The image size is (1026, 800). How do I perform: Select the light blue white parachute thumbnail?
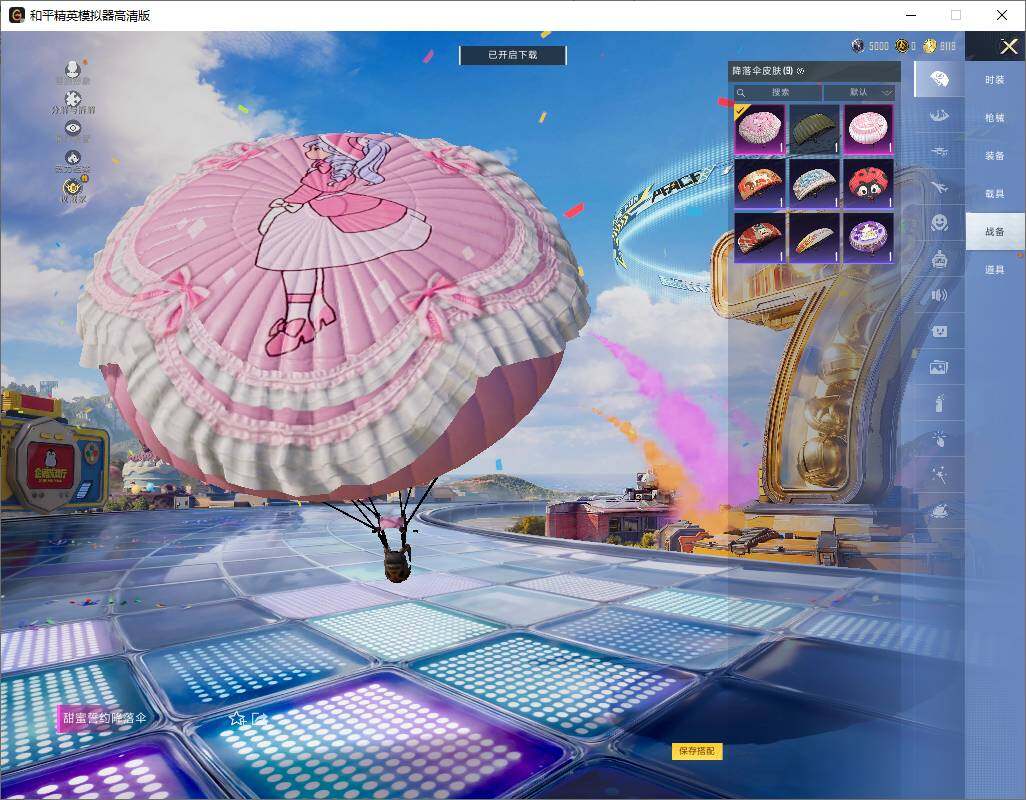(813, 184)
